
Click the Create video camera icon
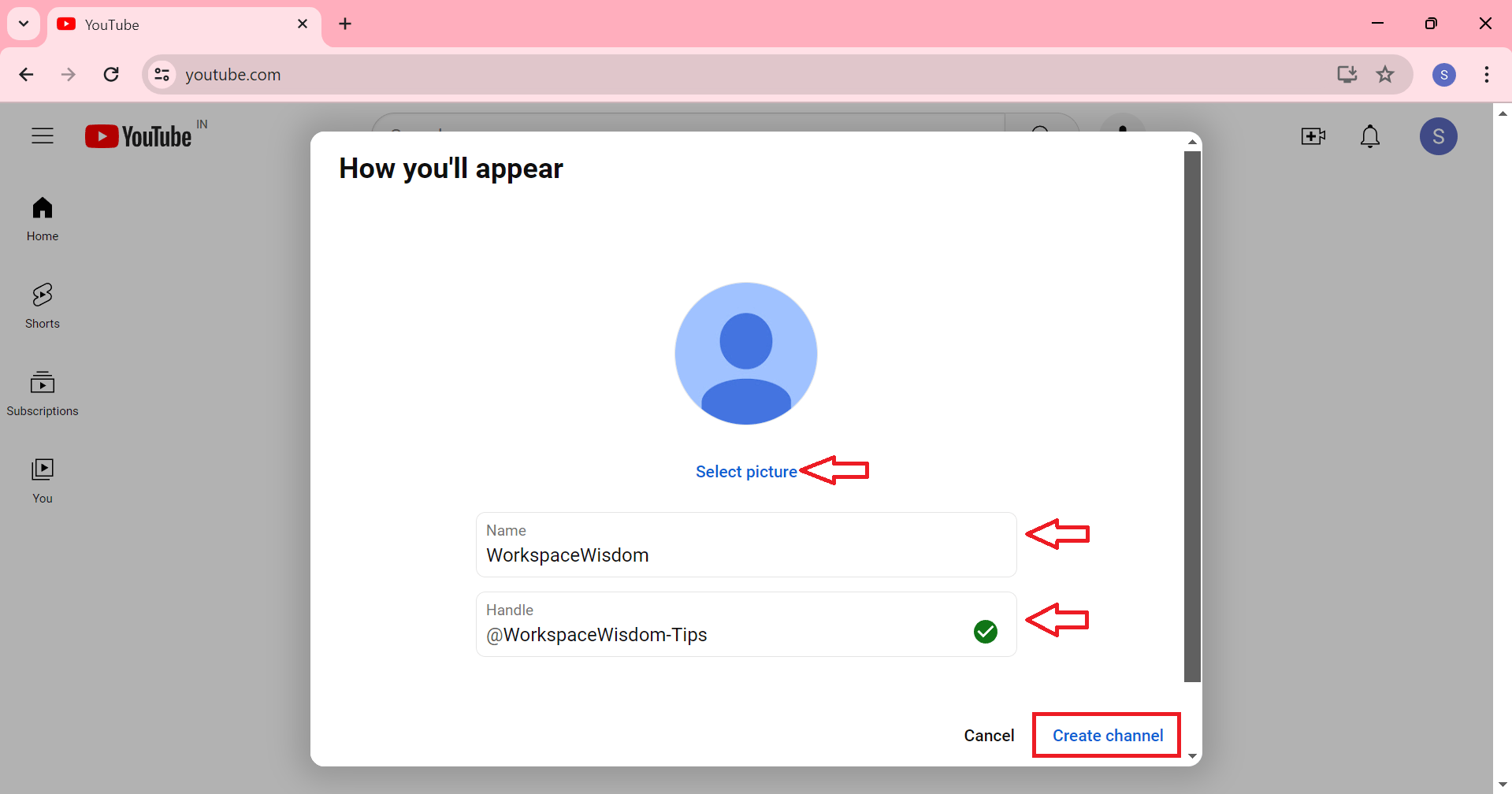point(1313,136)
